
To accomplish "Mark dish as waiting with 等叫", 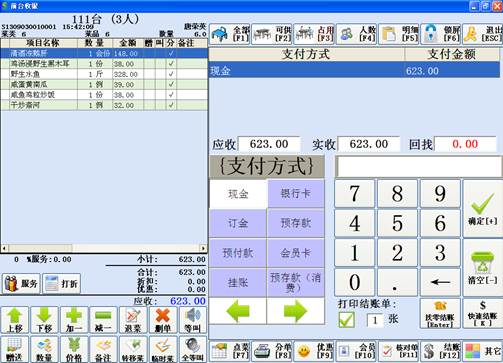I will [x=193, y=320].
